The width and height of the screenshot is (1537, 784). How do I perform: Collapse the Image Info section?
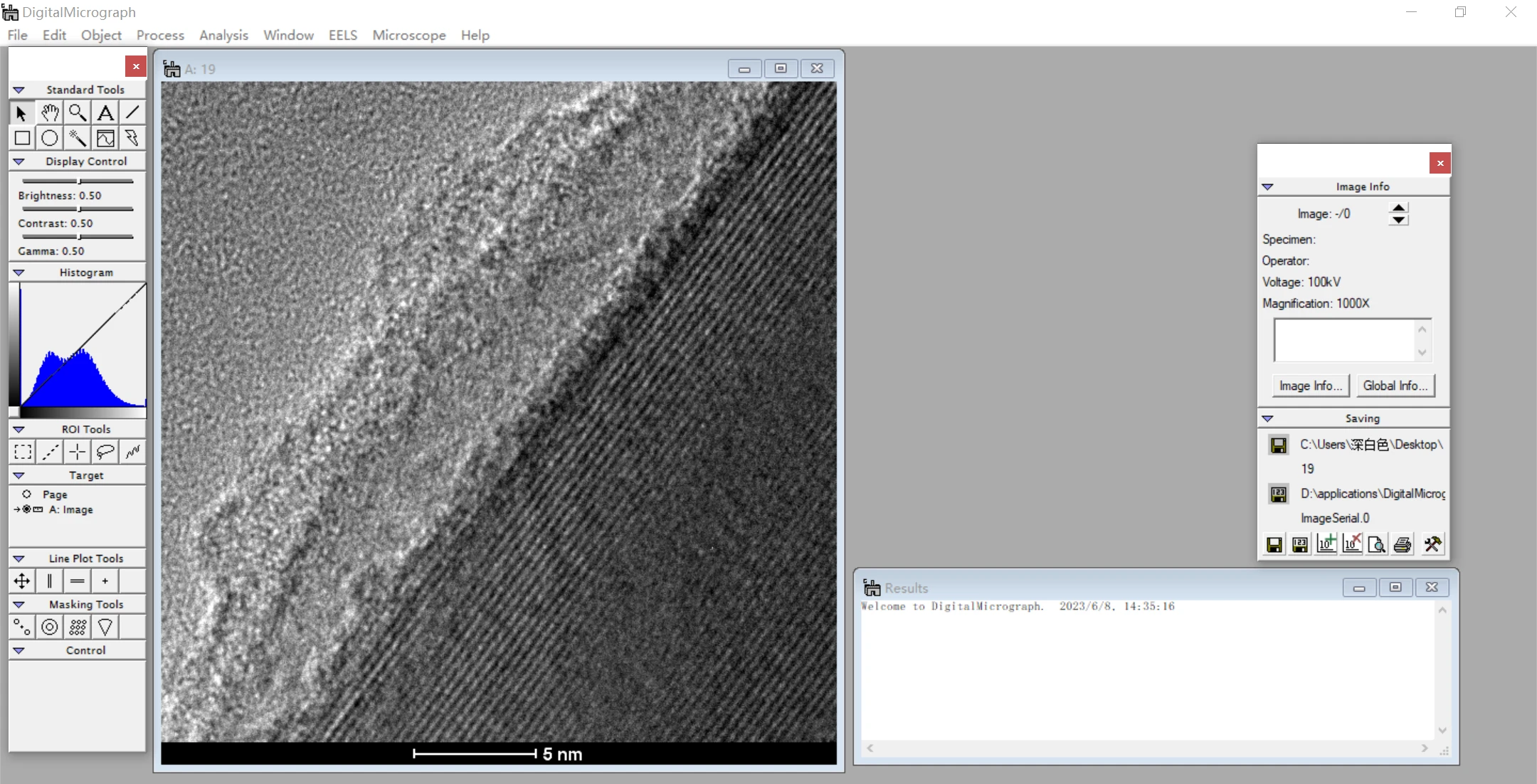[x=1267, y=186]
